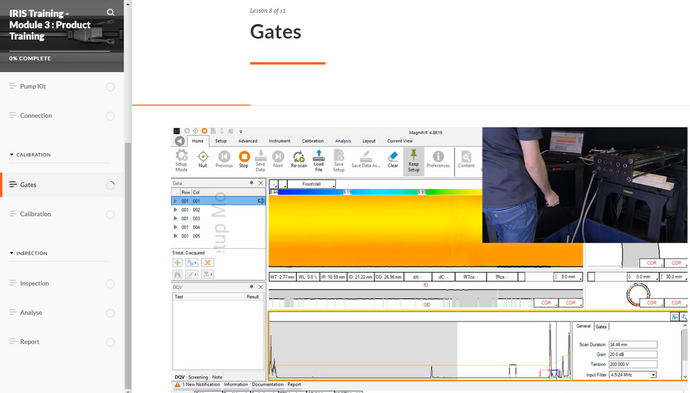Screen dimensions: 690x393
Task: Switch to the General tab in A-scan panel
Action: tap(583, 326)
